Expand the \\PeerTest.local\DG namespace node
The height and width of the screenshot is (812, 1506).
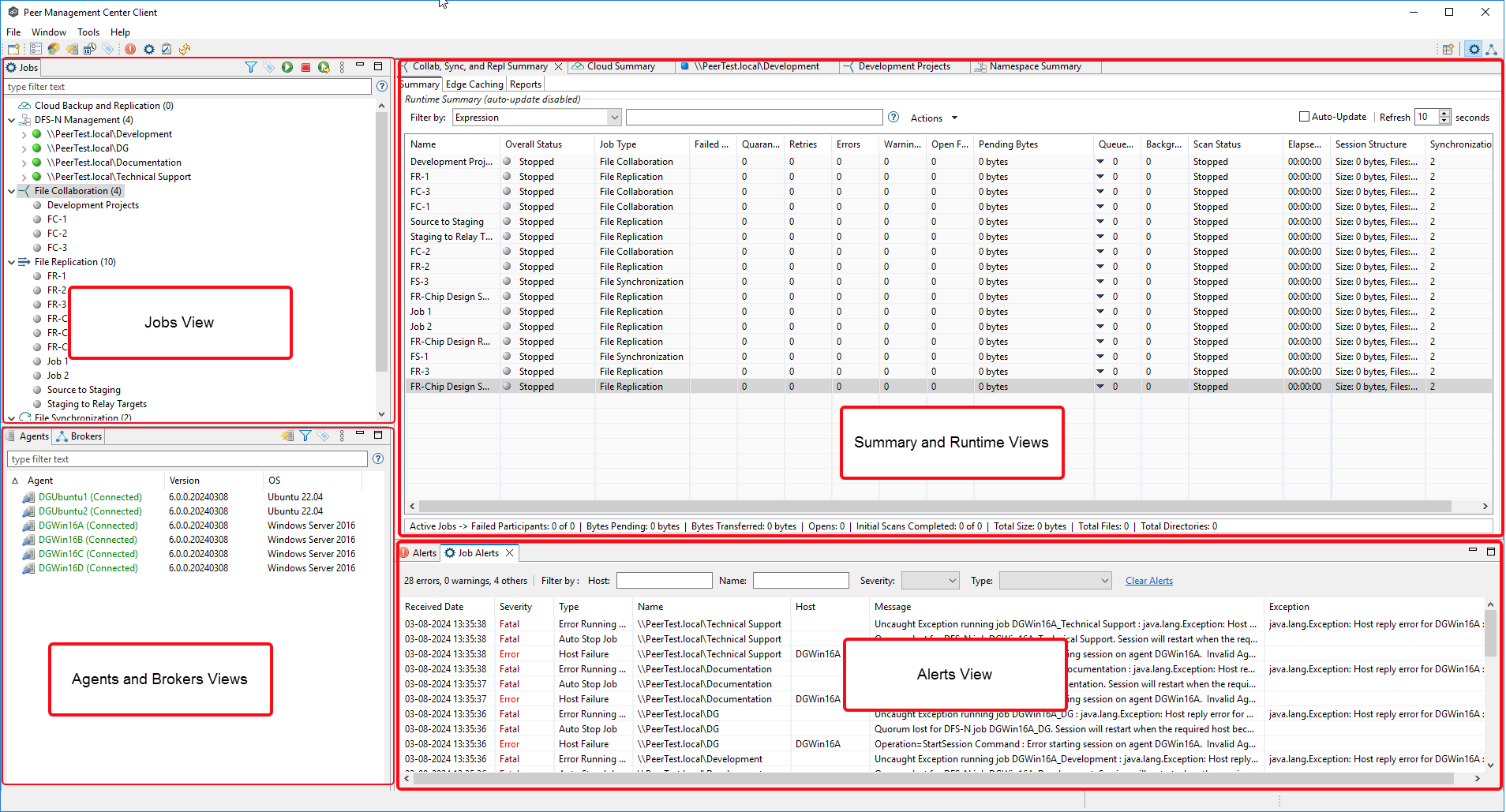tap(24, 148)
